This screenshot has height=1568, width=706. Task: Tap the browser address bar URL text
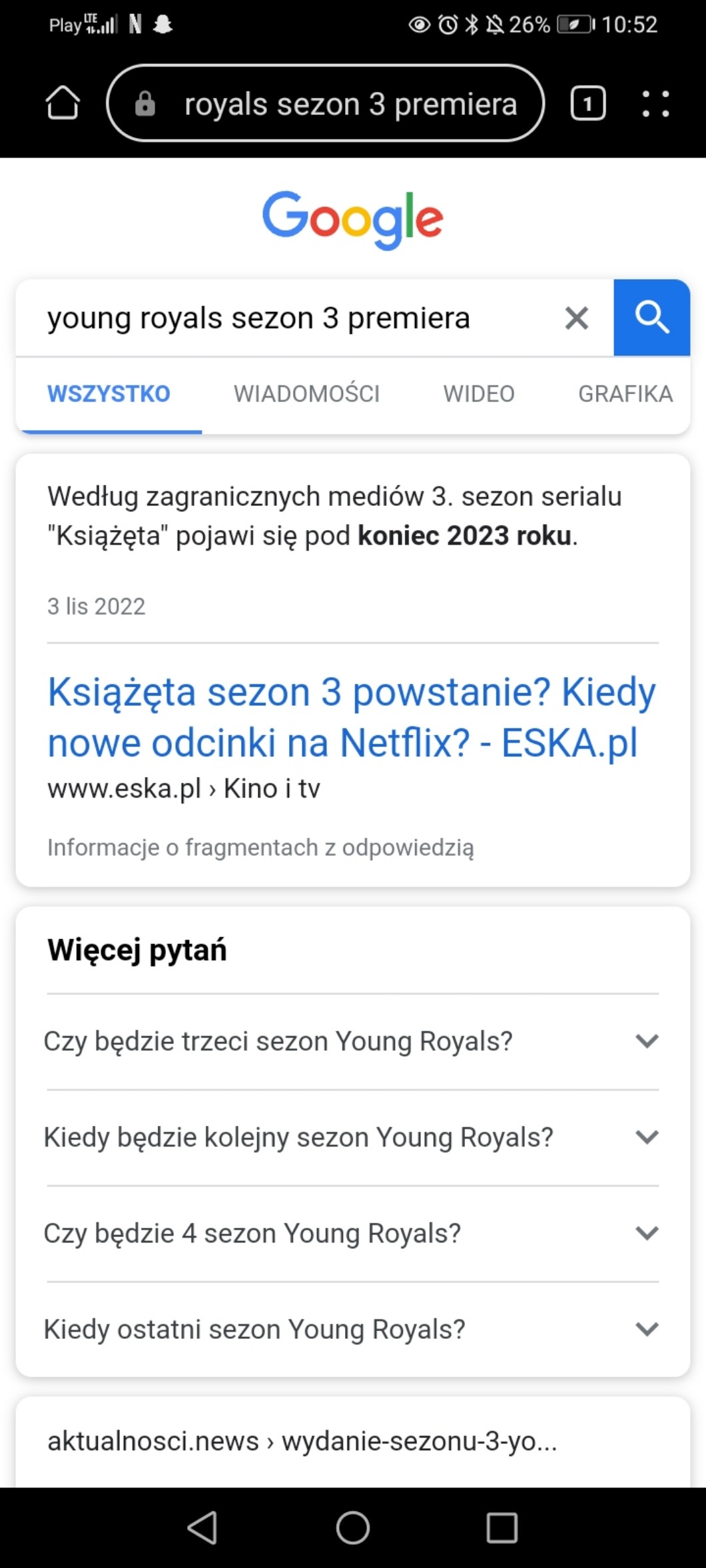click(x=350, y=104)
